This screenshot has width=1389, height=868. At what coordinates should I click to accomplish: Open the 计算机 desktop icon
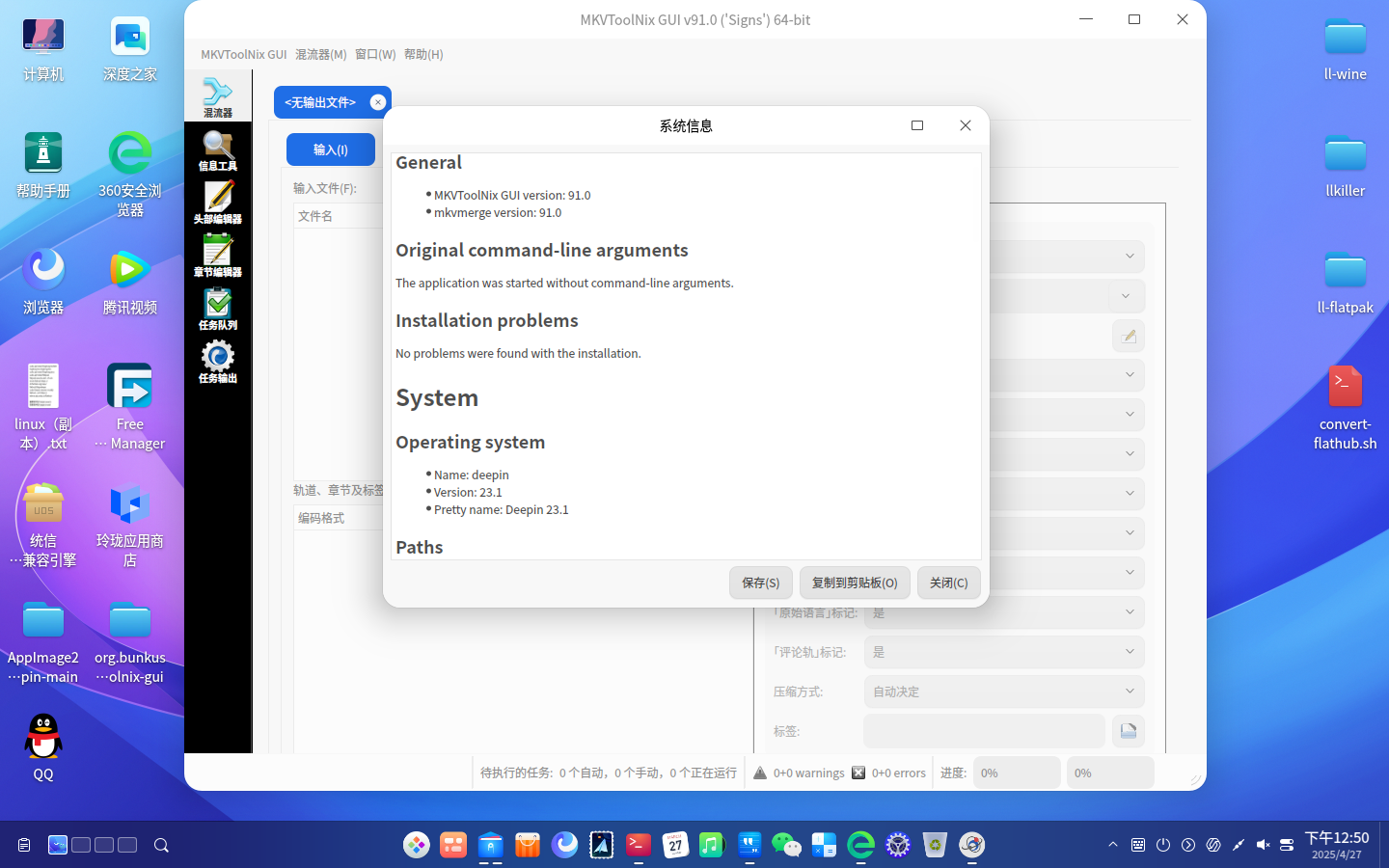pos(43,49)
